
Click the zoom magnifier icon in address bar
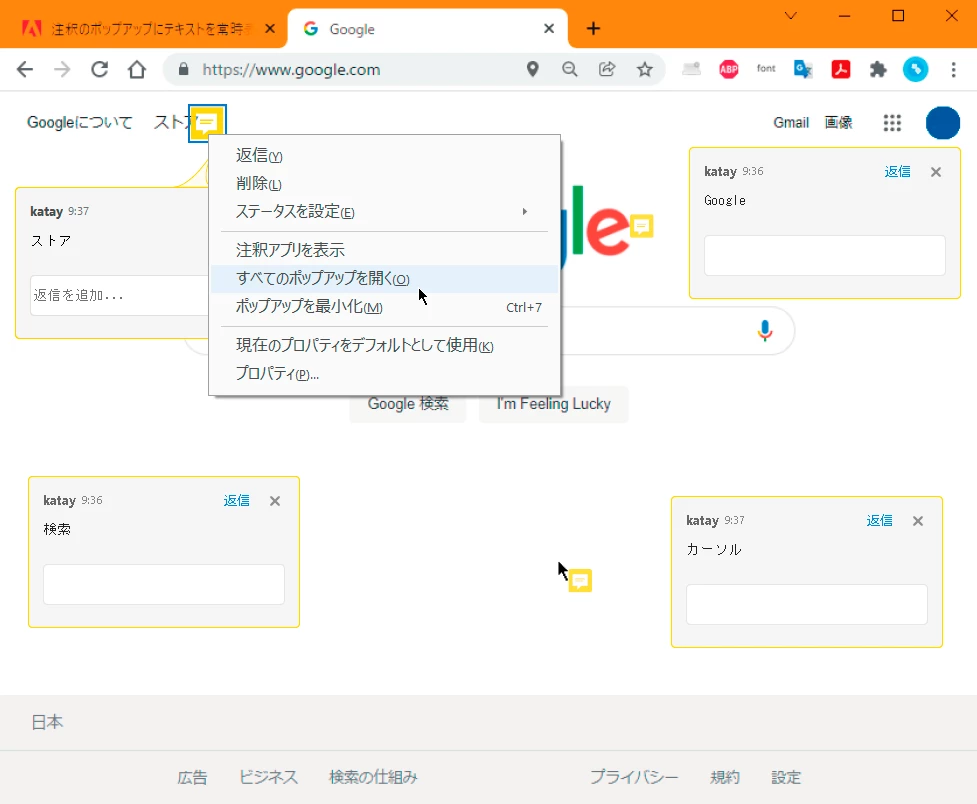click(570, 69)
